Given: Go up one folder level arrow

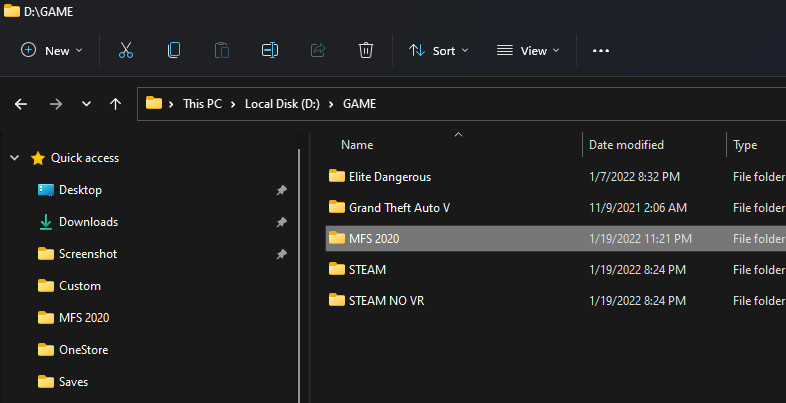Looking at the screenshot, I should [x=116, y=104].
